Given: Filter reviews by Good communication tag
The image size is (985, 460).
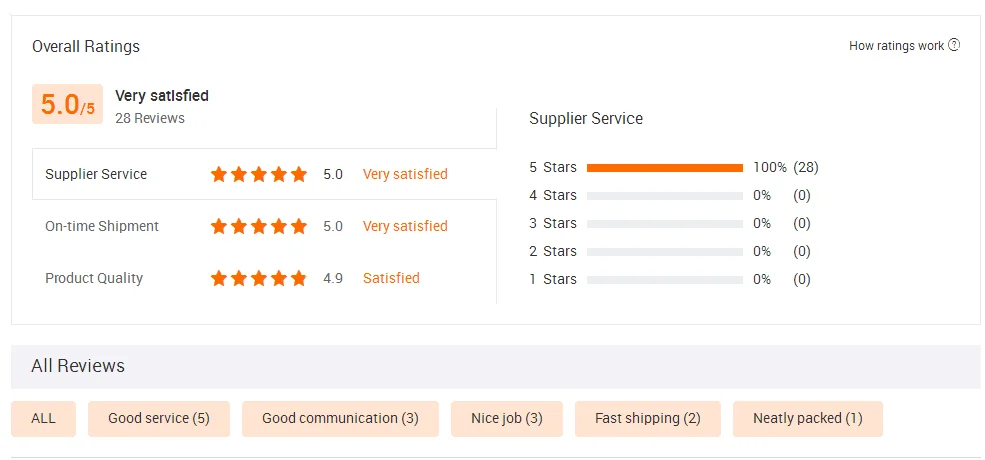Looking at the screenshot, I should click(340, 418).
